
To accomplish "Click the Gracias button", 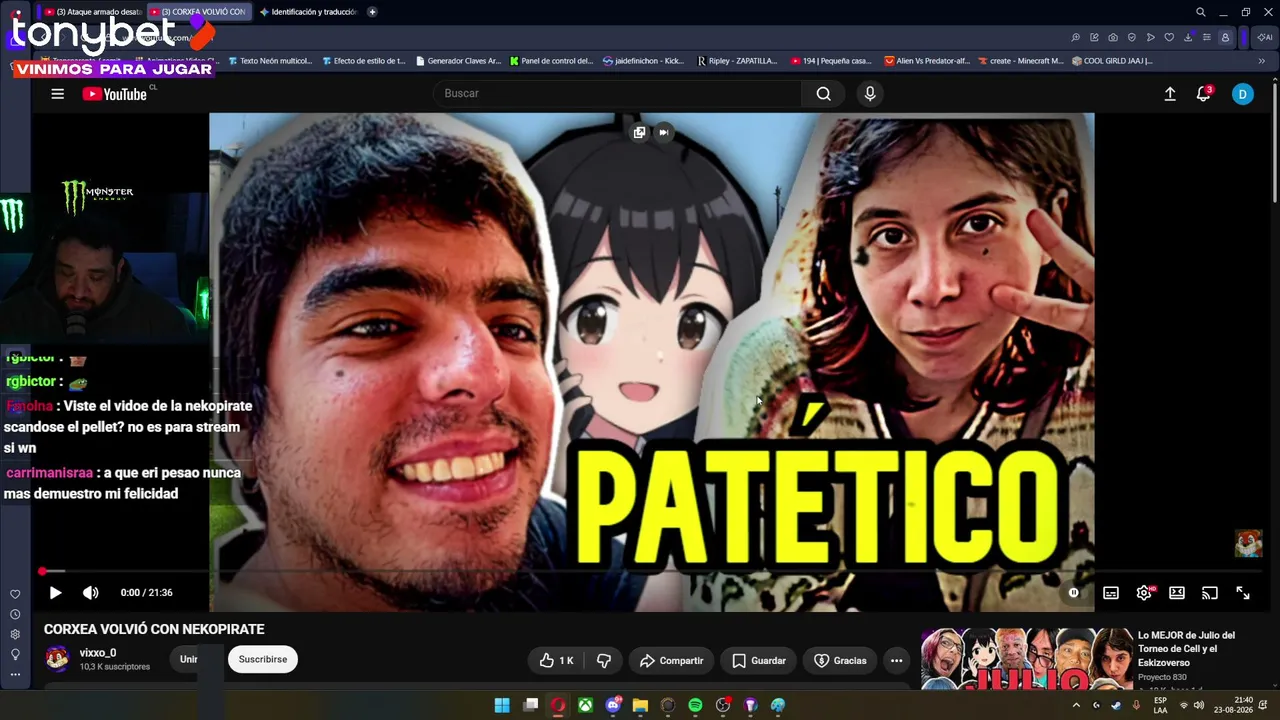I will 840,660.
